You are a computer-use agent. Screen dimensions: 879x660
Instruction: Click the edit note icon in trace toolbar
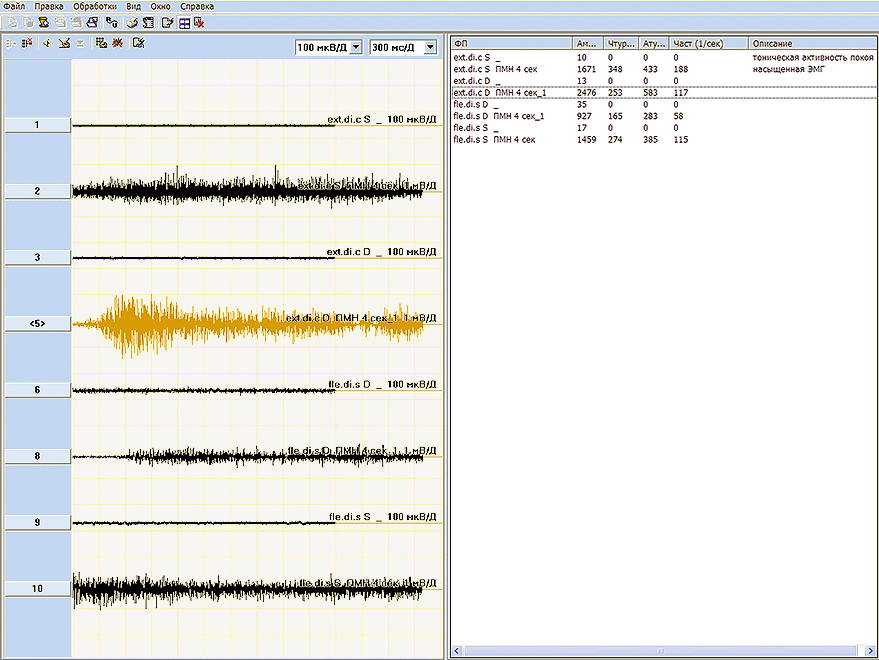tap(138, 43)
